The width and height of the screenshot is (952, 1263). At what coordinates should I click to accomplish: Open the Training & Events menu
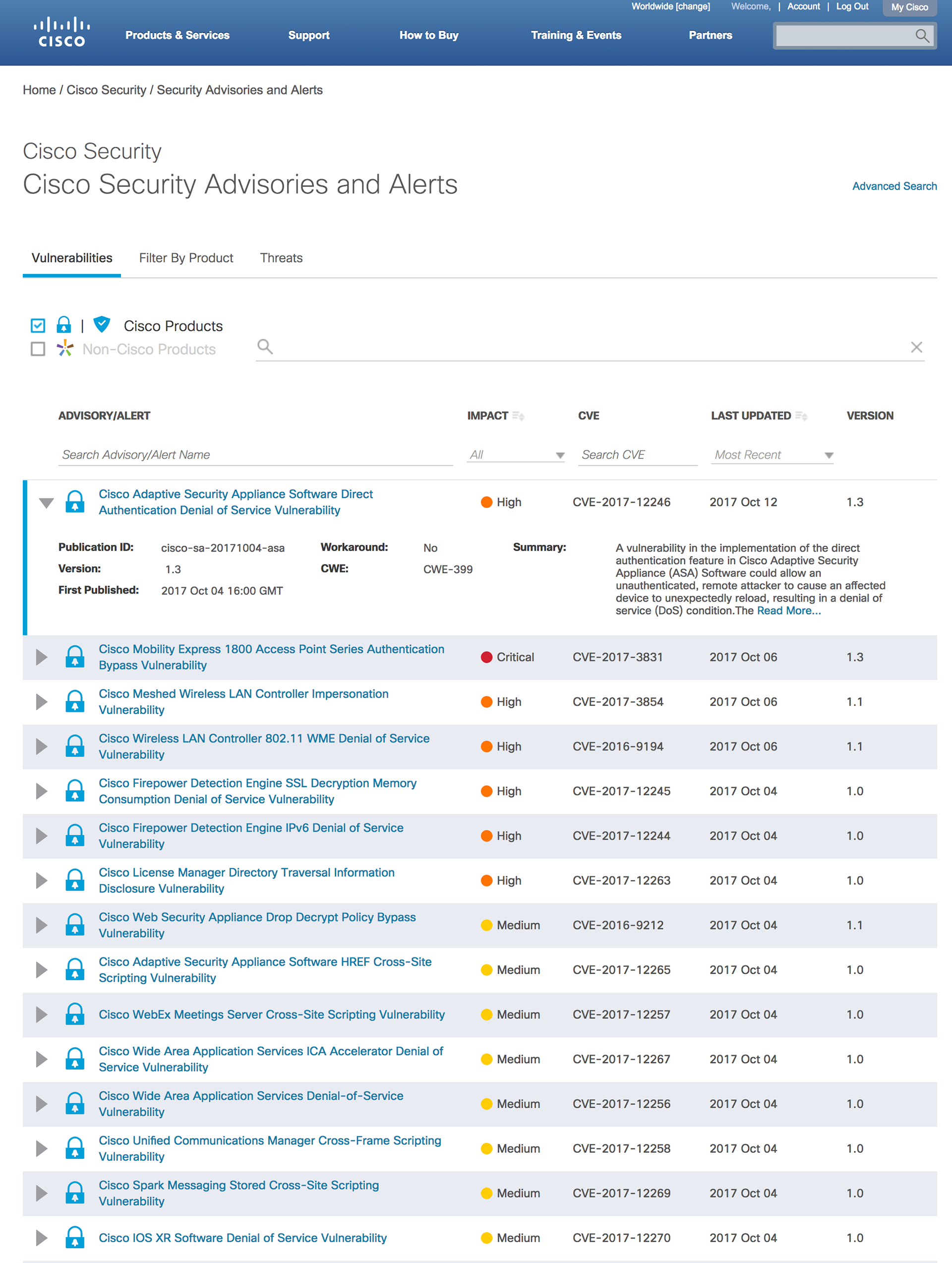coord(576,35)
